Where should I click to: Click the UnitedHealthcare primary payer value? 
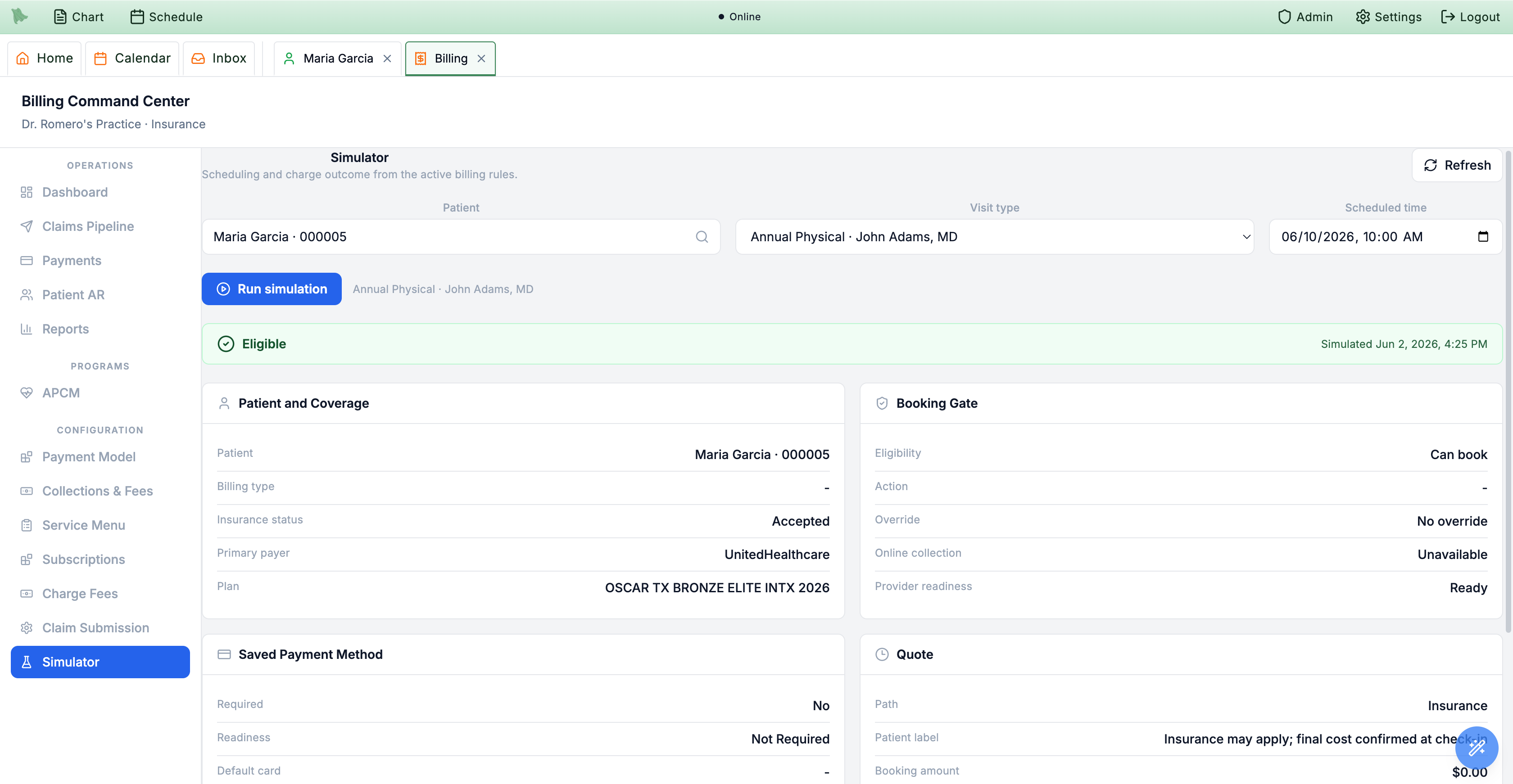pyautogui.click(x=776, y=554)
